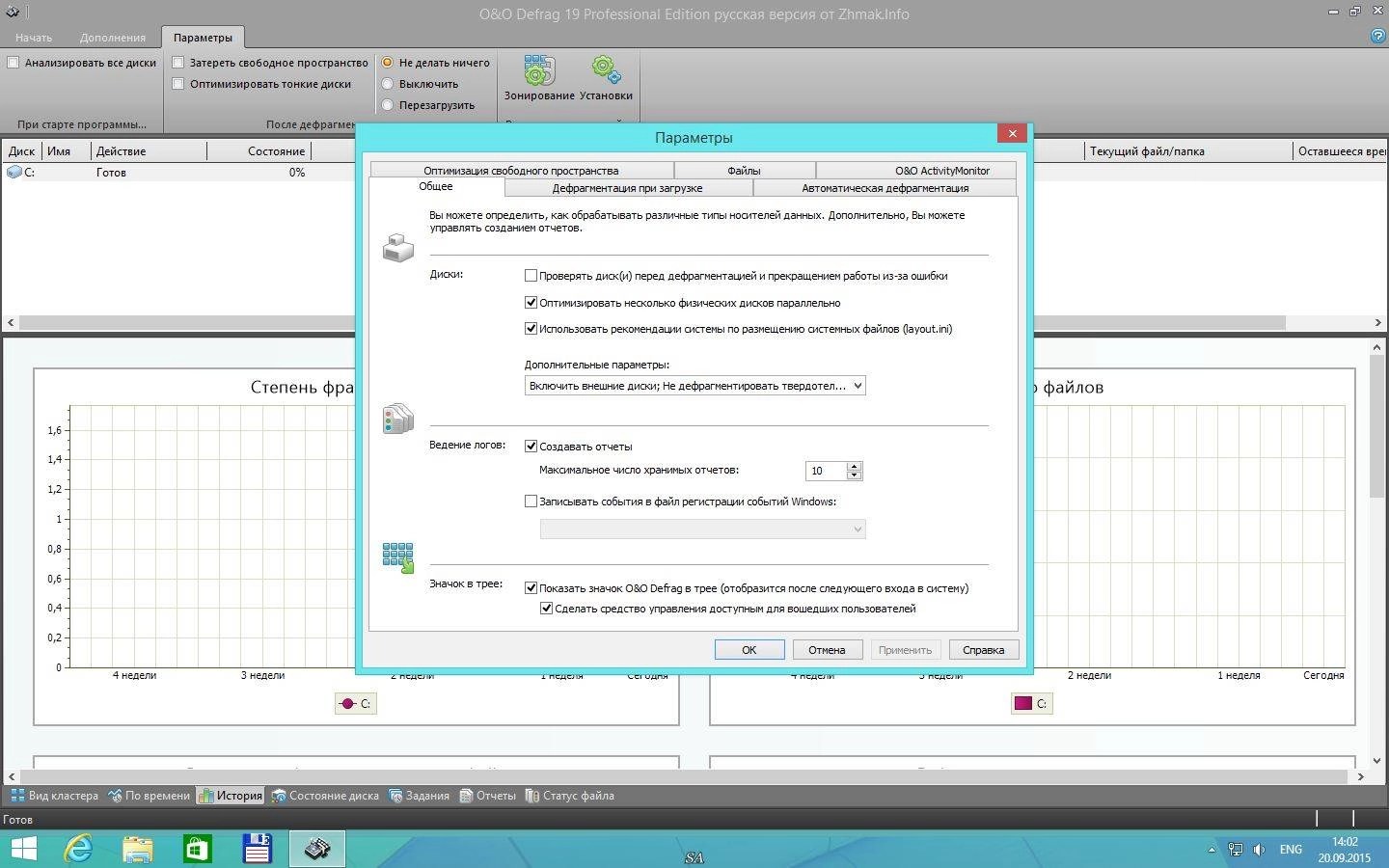Screen dimensions: 1389x868
Task: Click the Отчеты view icon
Action: pyautogui.click(x=466, y=796)
